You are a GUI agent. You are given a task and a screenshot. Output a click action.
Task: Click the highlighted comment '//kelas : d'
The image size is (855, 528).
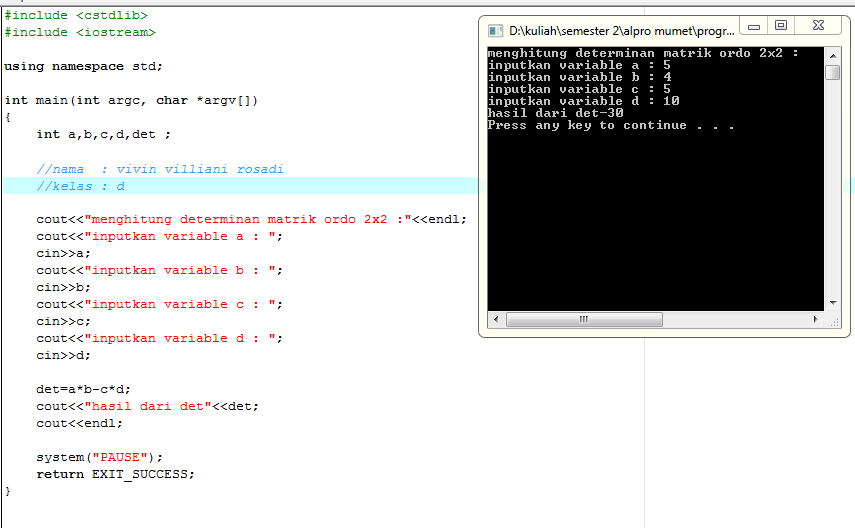click(x=80, y=186)
